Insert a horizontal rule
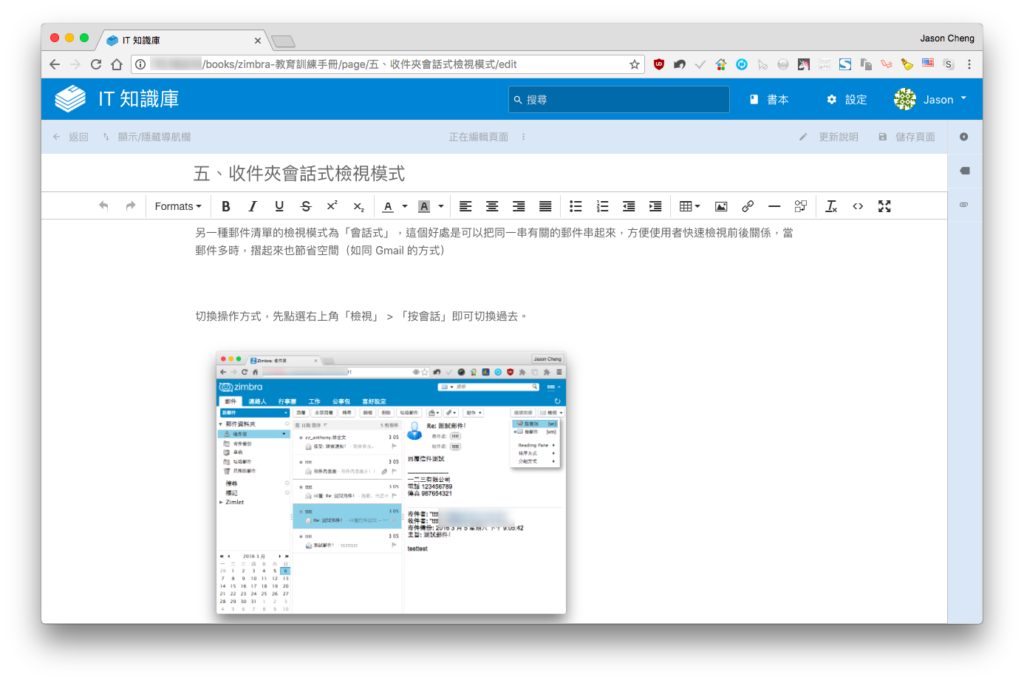The width and height of the screenshot is (1024, 683). coord(774,206)
